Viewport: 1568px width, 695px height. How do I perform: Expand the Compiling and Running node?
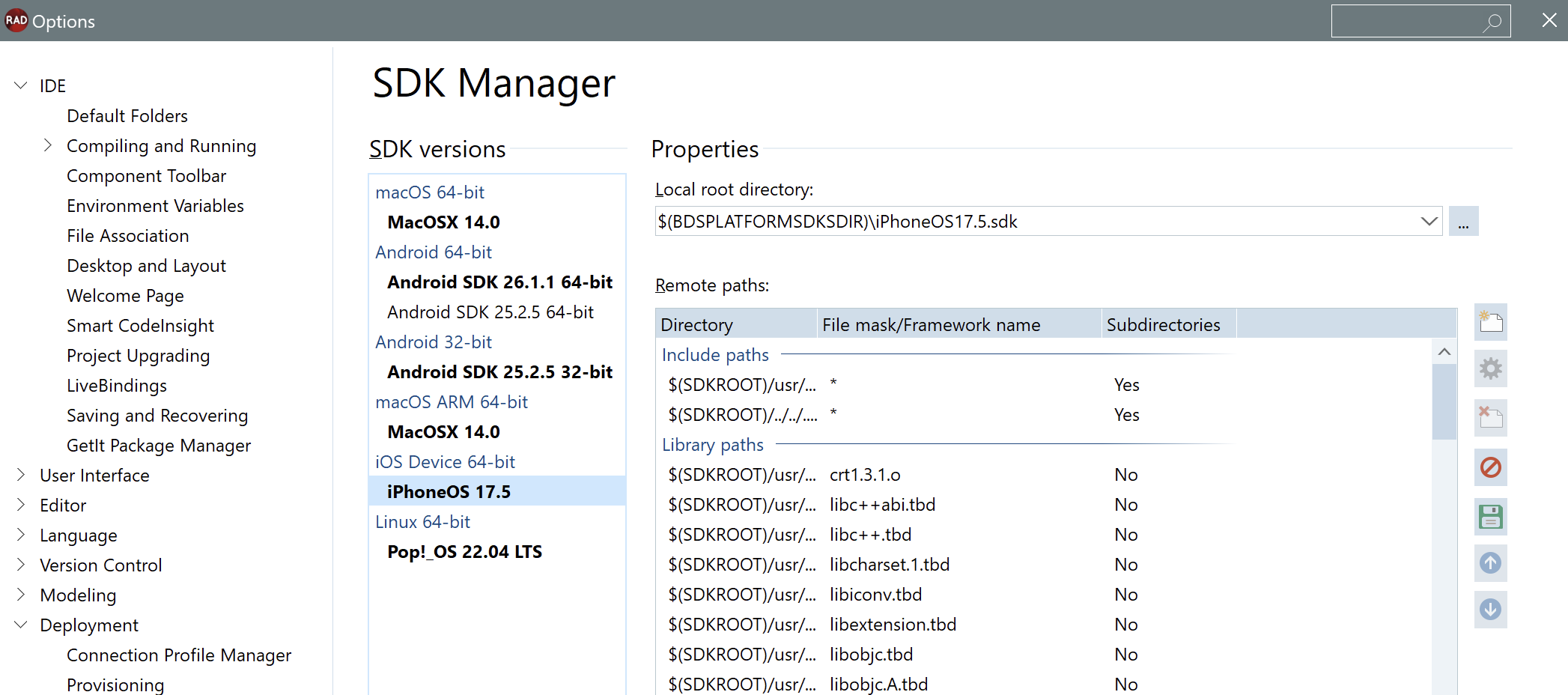tap(48, 145)
